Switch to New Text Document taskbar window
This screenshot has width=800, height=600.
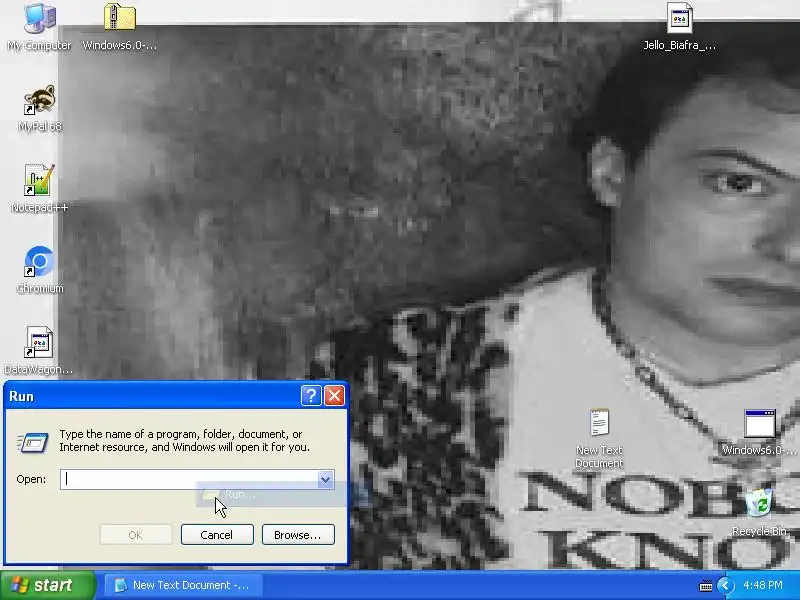pyautogui.click(x=183, y=585)
